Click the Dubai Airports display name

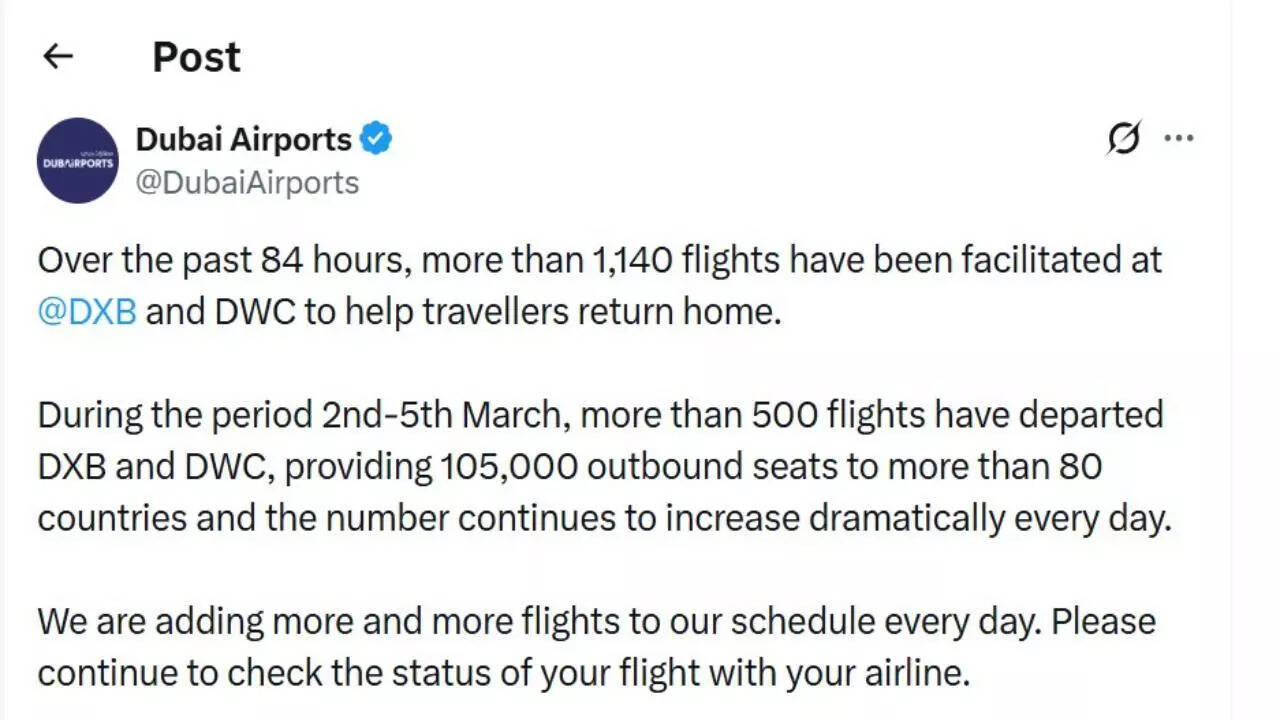243,139
